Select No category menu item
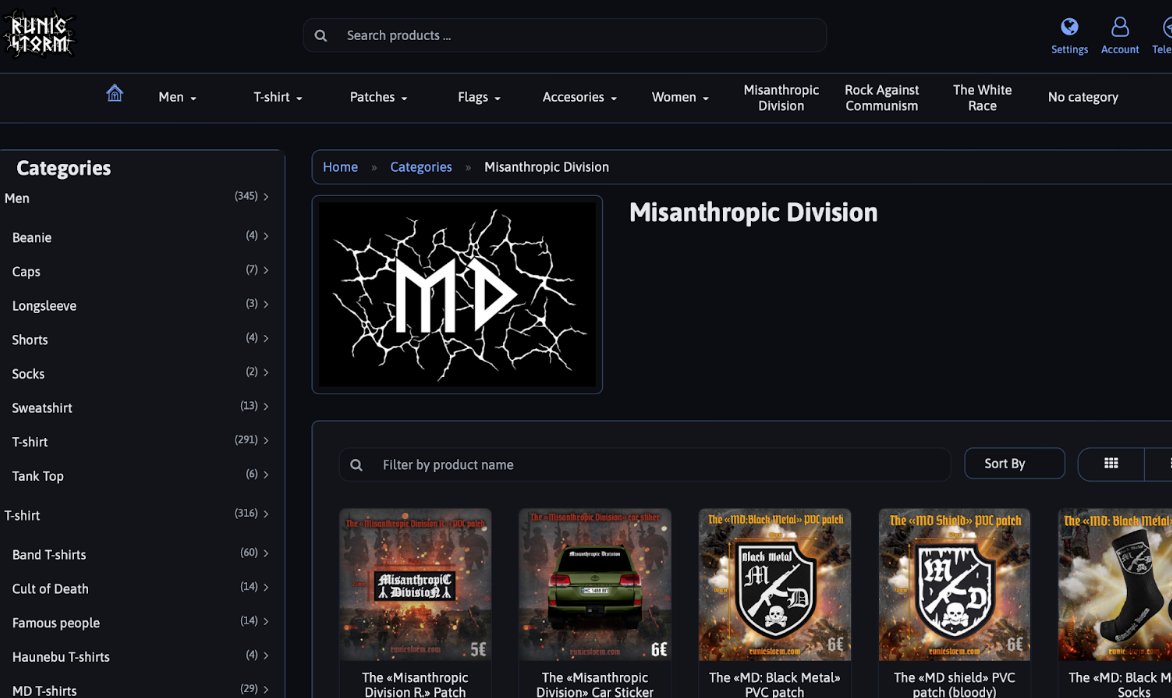This screenshot has width=1172, height=698. click(1083, 97)
